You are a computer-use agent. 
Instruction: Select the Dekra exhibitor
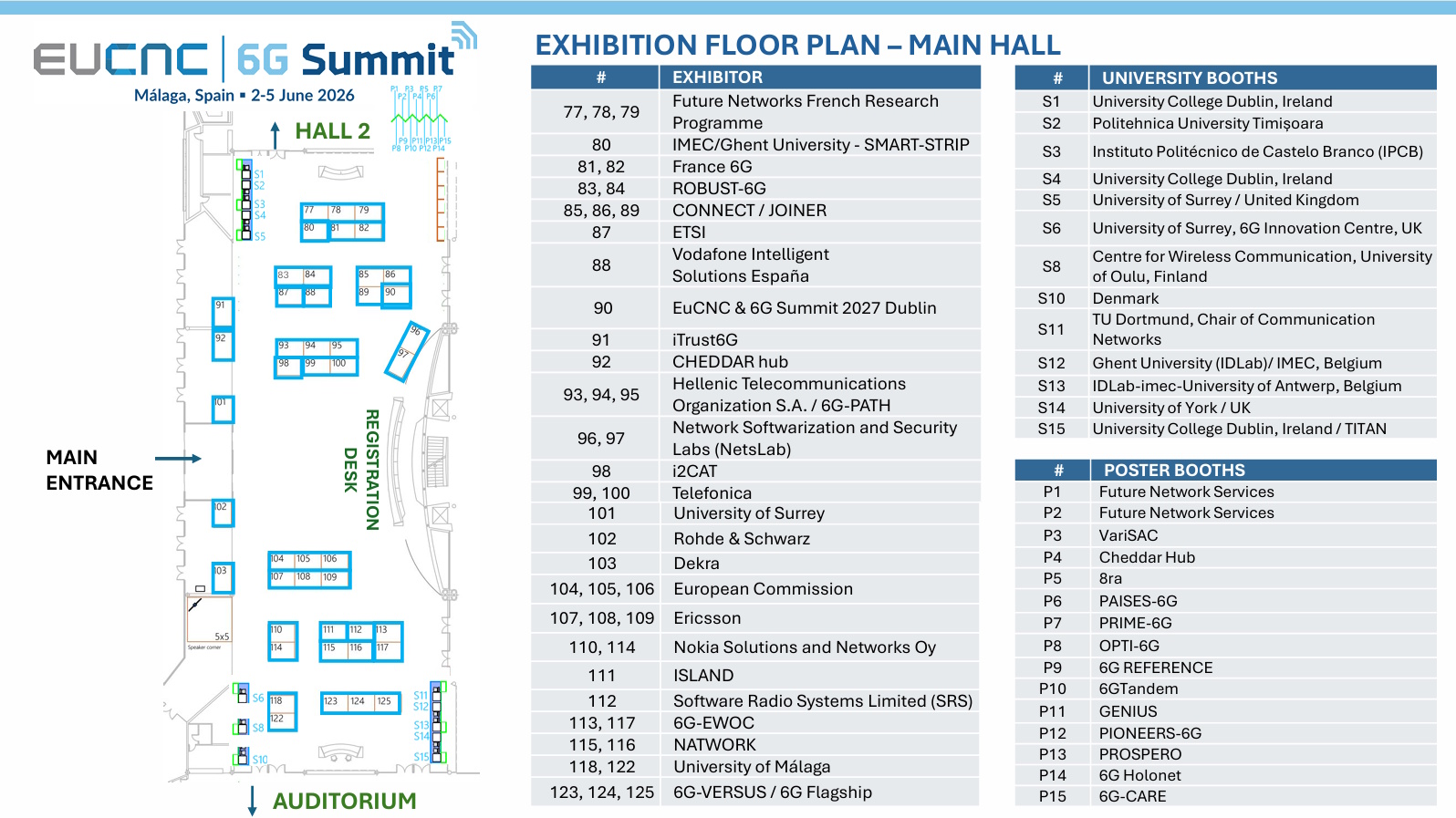(x=696, y=564)
